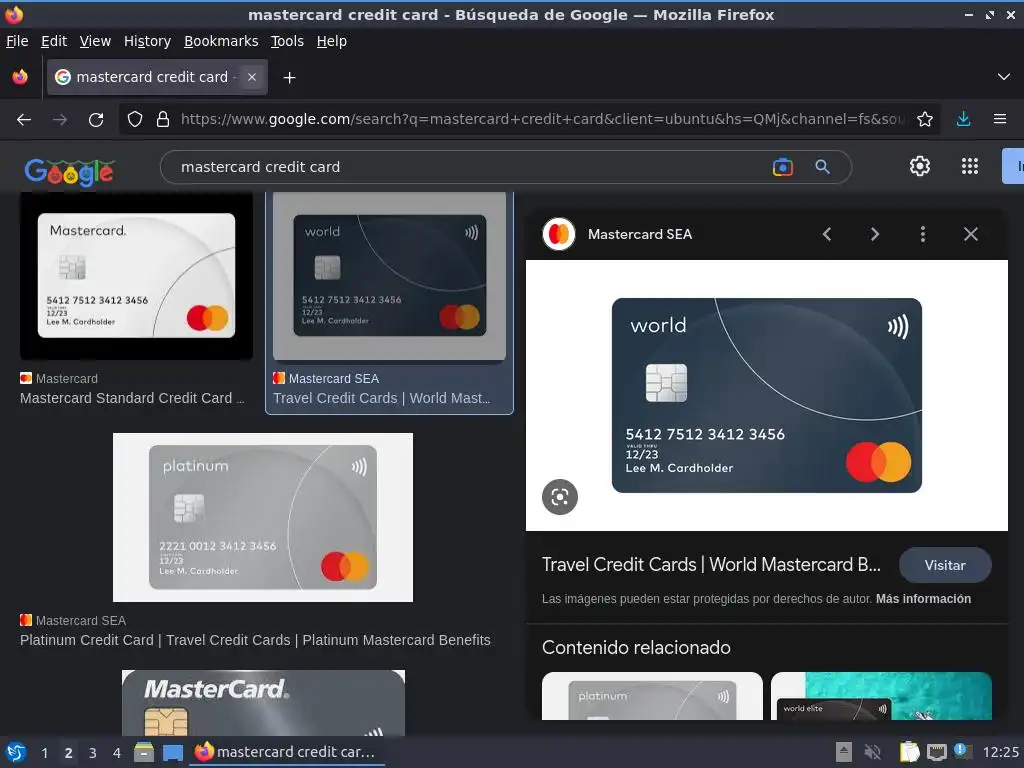Open the Firefox hamburger menu
The height and width of the screenshot is (768, 1024).
click(x=1000, y=120)
